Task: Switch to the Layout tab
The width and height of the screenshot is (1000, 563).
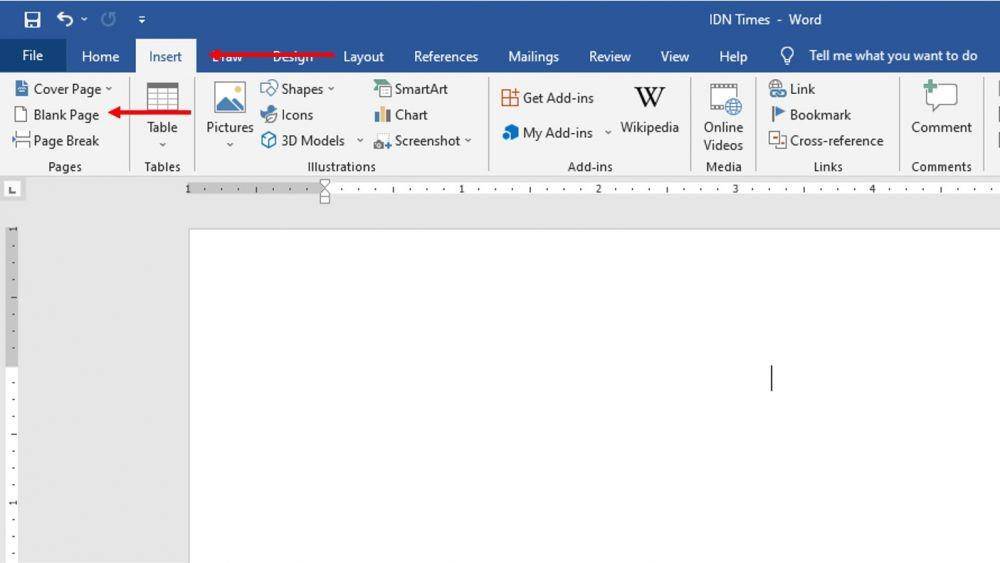Action: click(x=364, y=56)
